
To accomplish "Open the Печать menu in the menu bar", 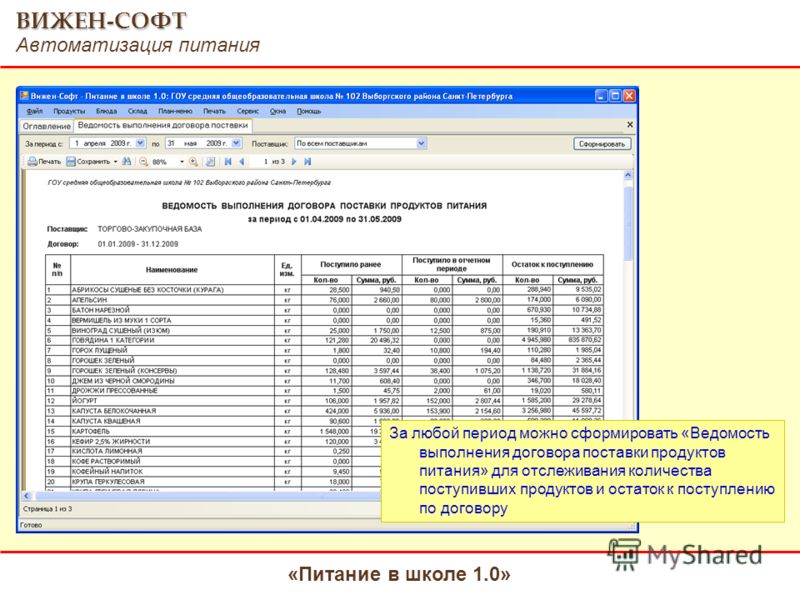I will [x=214, y=111].
